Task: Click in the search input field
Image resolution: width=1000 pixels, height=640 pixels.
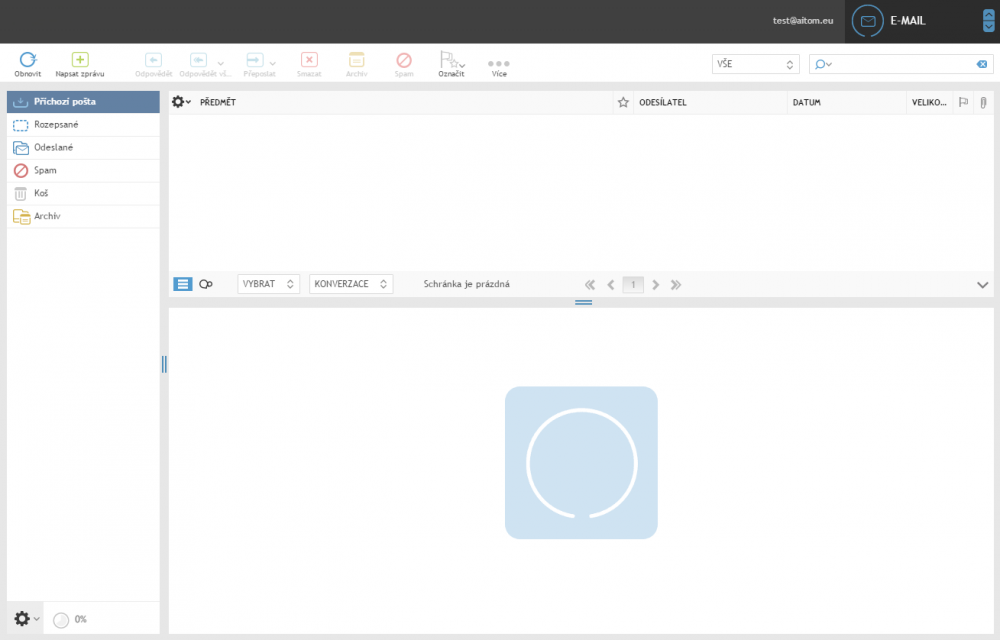Action: 900,64
